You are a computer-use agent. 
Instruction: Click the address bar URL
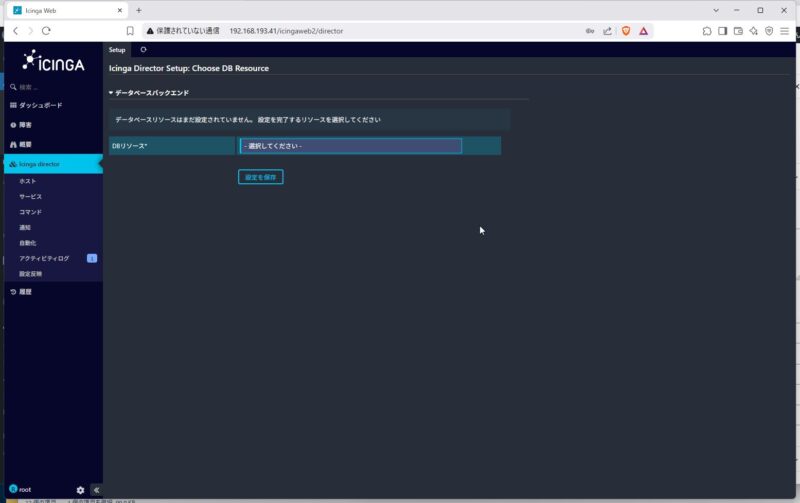pos(286,31)
